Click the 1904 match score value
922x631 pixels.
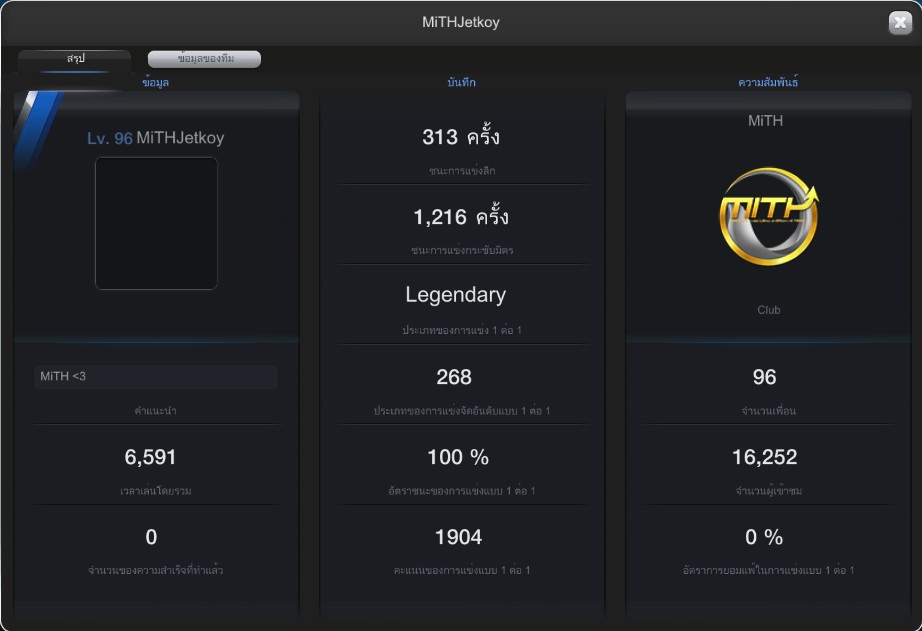point(458,537)
